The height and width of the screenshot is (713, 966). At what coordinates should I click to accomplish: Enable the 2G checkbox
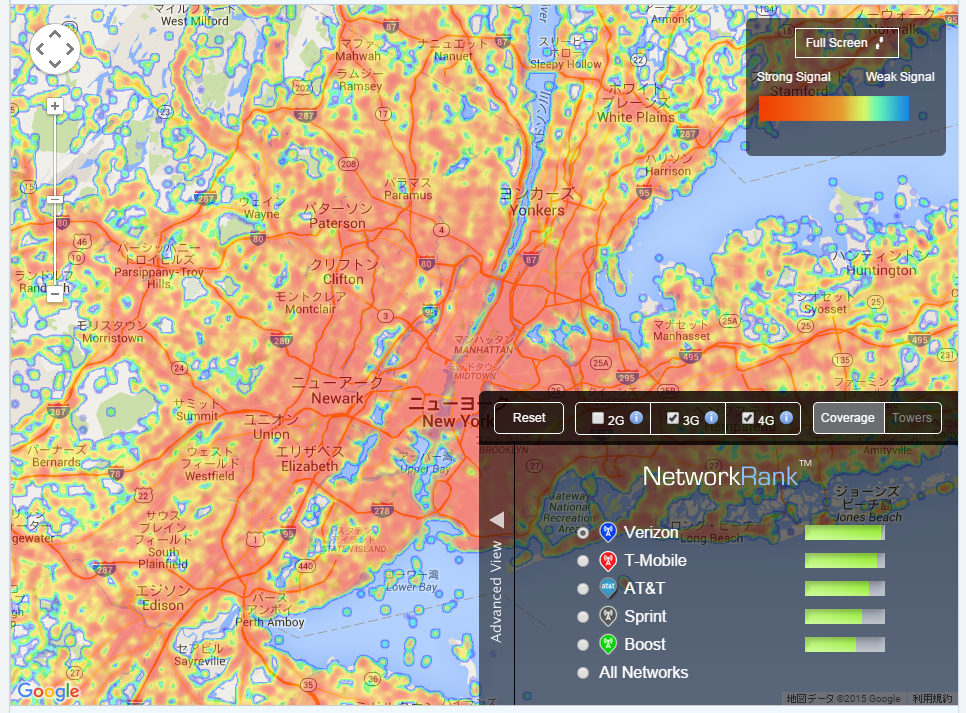point(598,418)
